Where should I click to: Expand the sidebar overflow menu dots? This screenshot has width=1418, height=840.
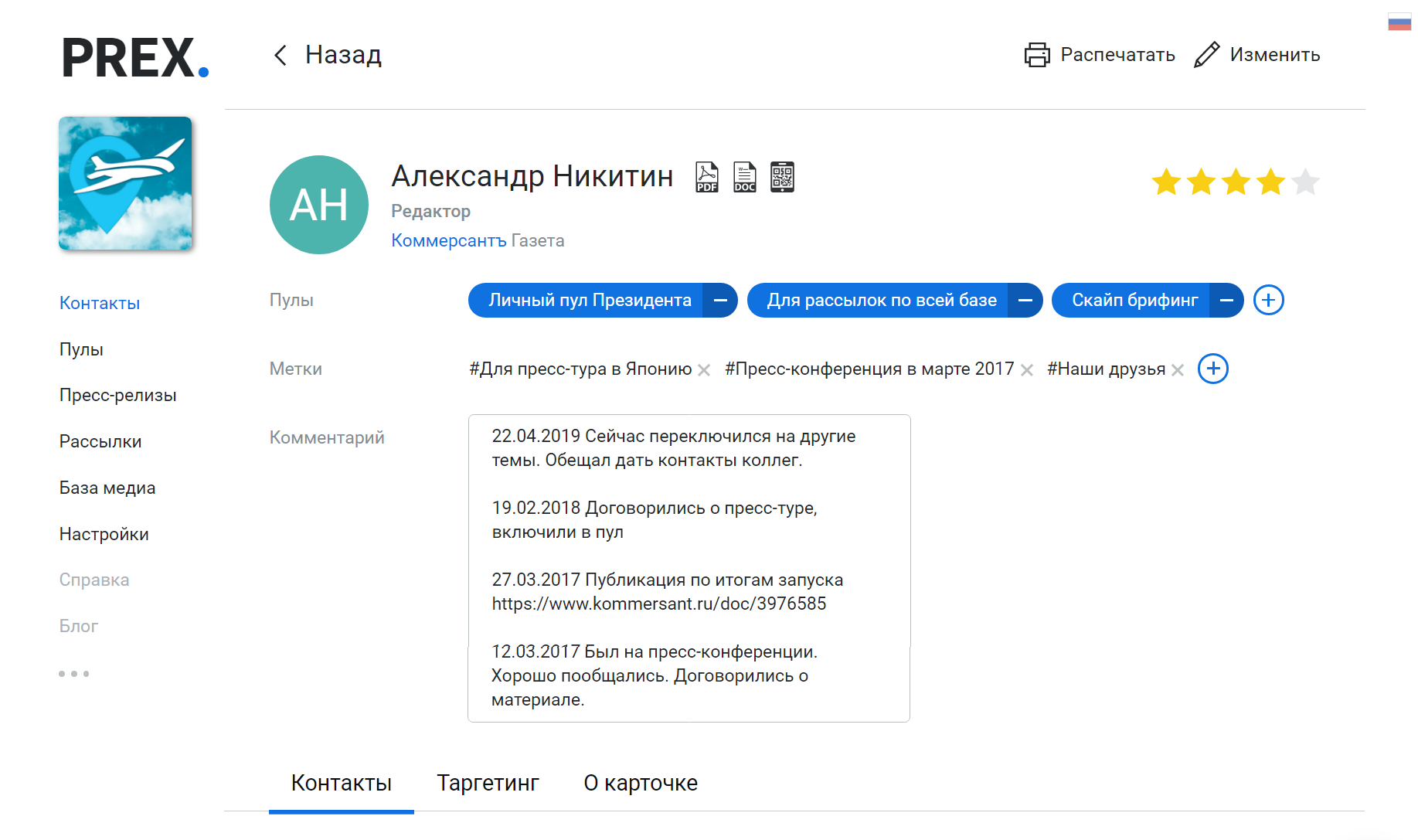click(73, 673)
